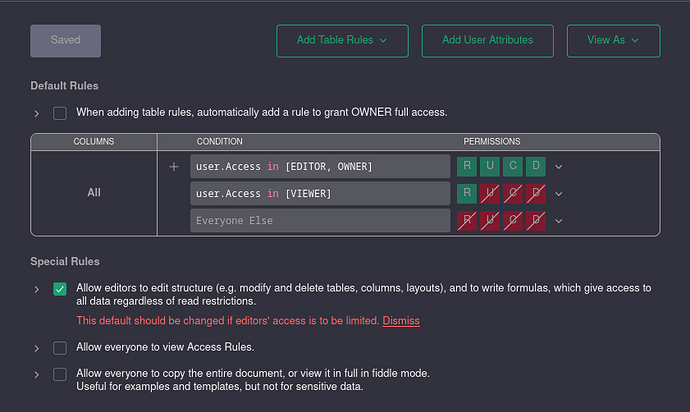Dismiss the editors' access warning
Screen dimensions: 690x412
click(401, 320)
